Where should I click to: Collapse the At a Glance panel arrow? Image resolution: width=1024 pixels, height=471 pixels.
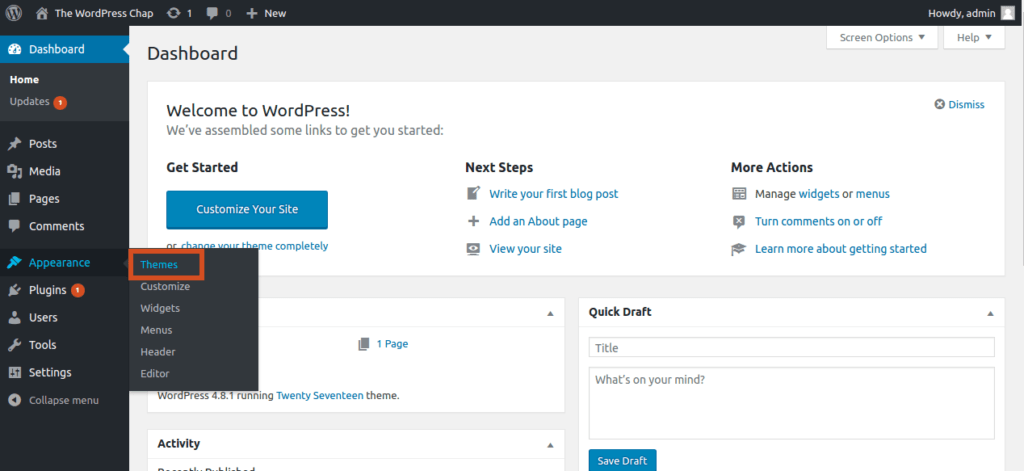[550, 314]
